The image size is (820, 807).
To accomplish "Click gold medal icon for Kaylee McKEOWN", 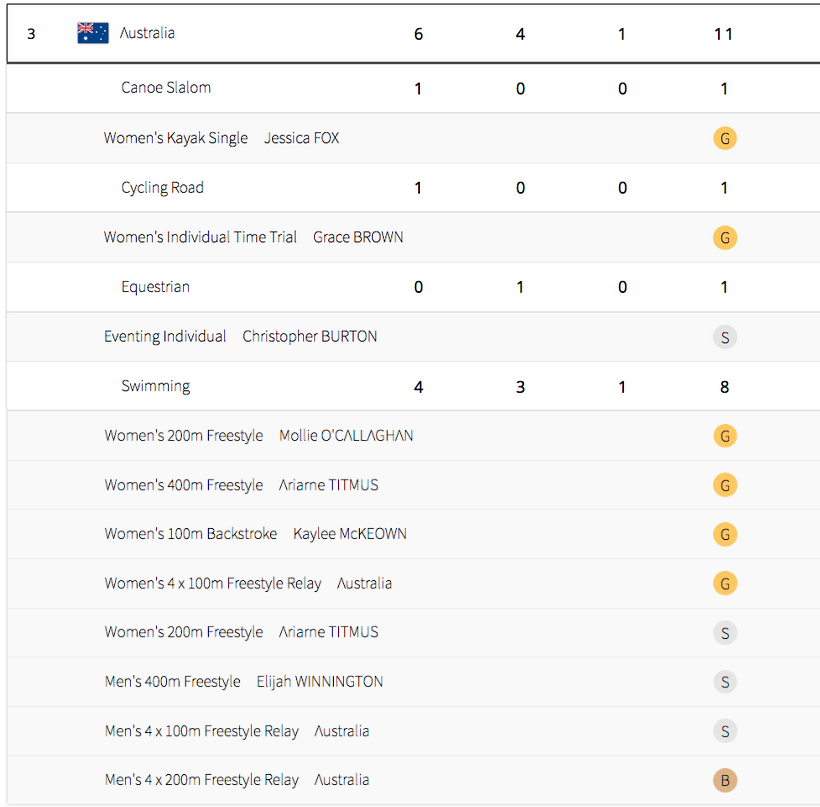I will pos(725,534).
